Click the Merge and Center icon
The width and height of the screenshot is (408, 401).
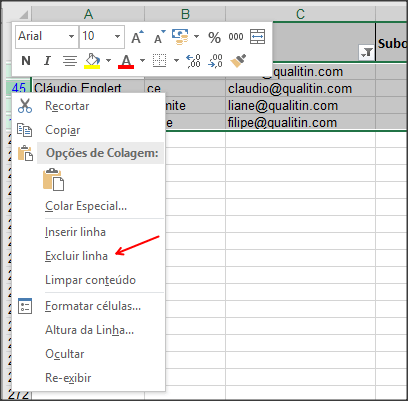257,37
